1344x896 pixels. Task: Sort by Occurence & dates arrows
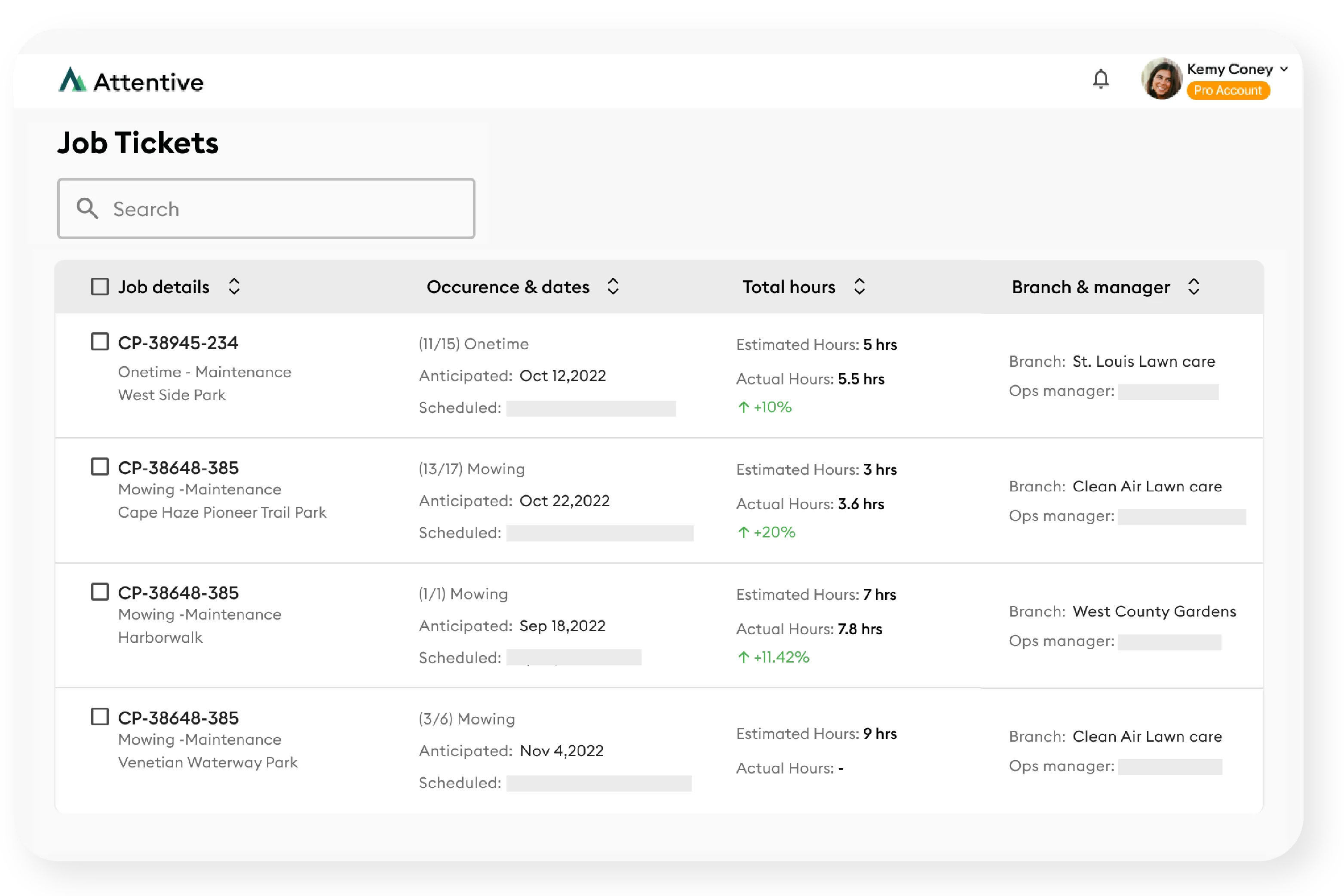point(613,286)
